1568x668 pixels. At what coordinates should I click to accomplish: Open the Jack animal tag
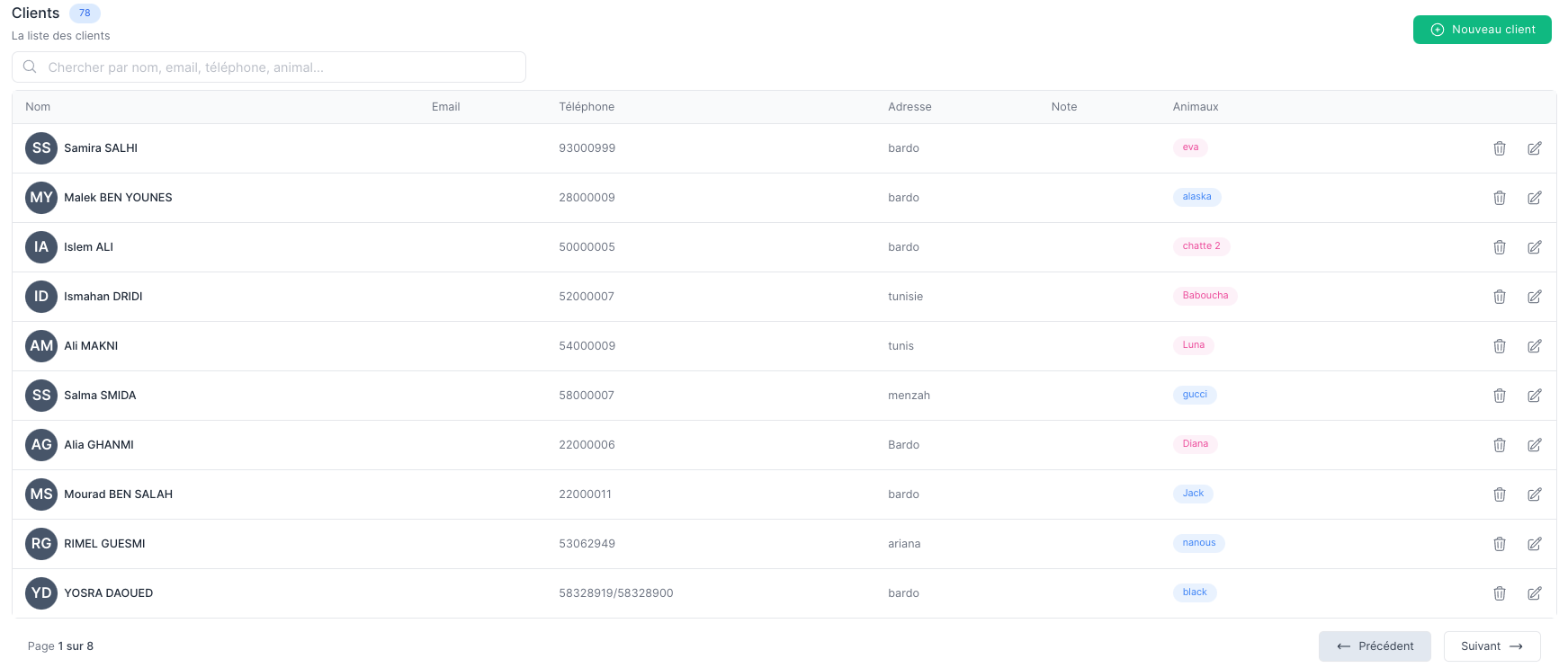[x=1193, y=494]
